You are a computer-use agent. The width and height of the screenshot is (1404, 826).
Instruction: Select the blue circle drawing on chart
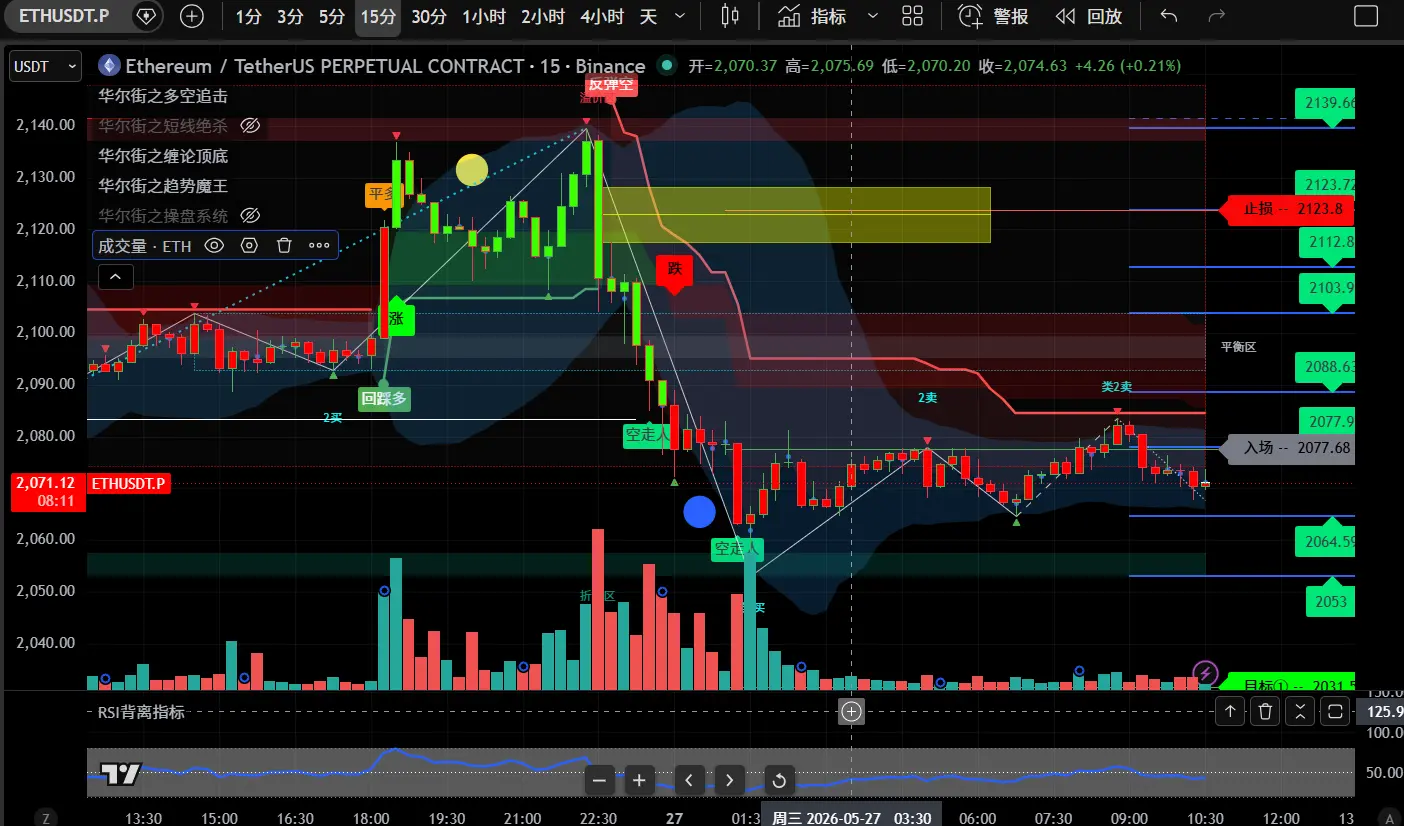[x=700, y=512]
